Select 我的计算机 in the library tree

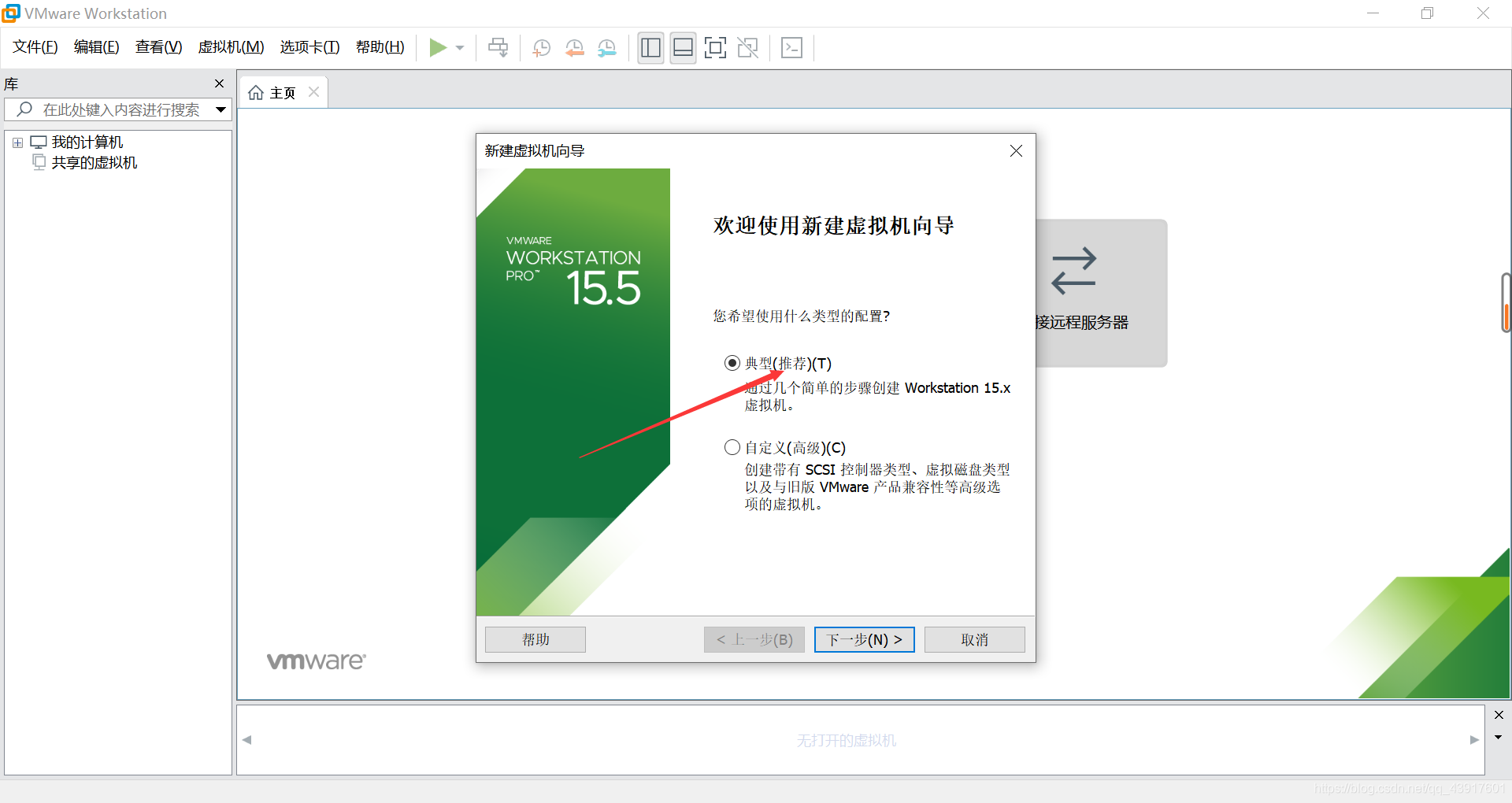pos(87,142)
